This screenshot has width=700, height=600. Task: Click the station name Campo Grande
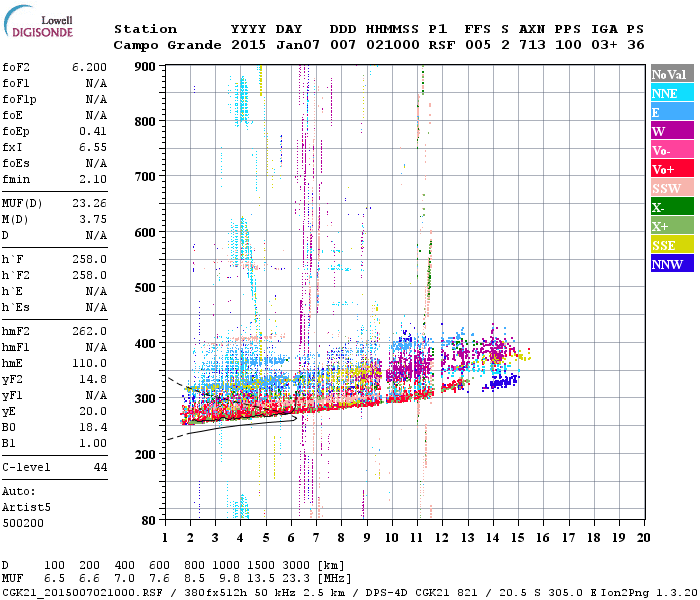(167, 45)
